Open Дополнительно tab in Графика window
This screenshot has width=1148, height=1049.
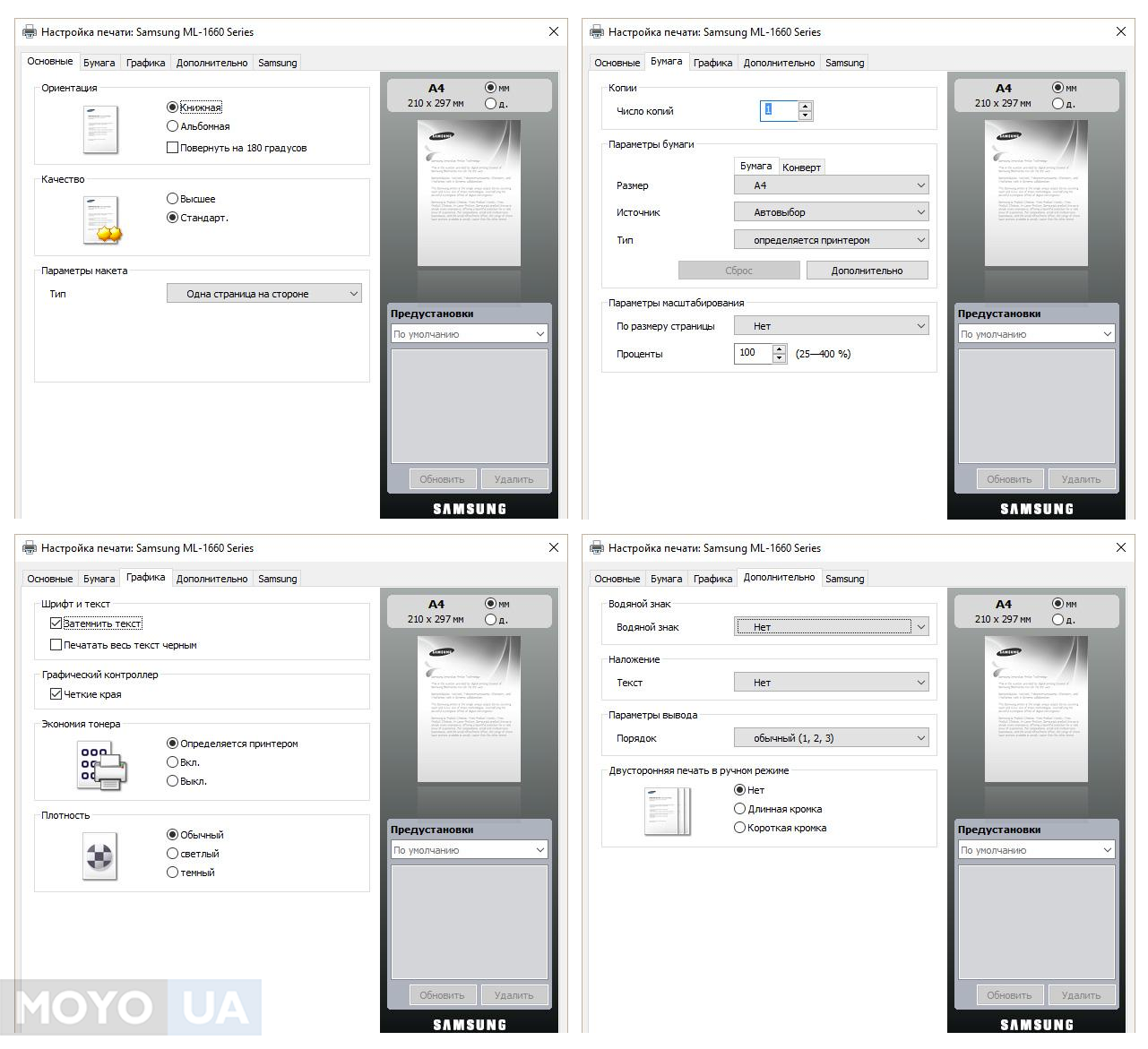click(212, 579)
